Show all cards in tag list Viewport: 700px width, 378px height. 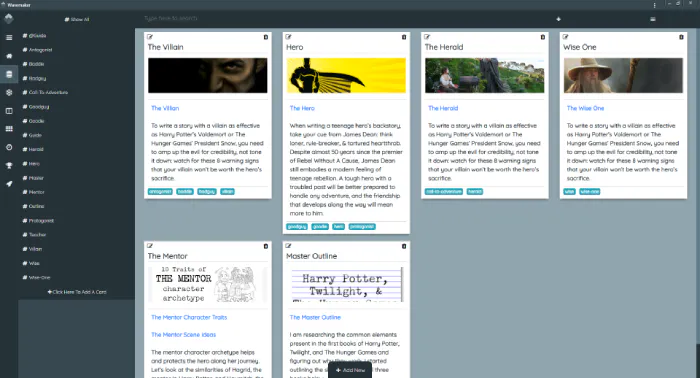[x=77, y=20]
